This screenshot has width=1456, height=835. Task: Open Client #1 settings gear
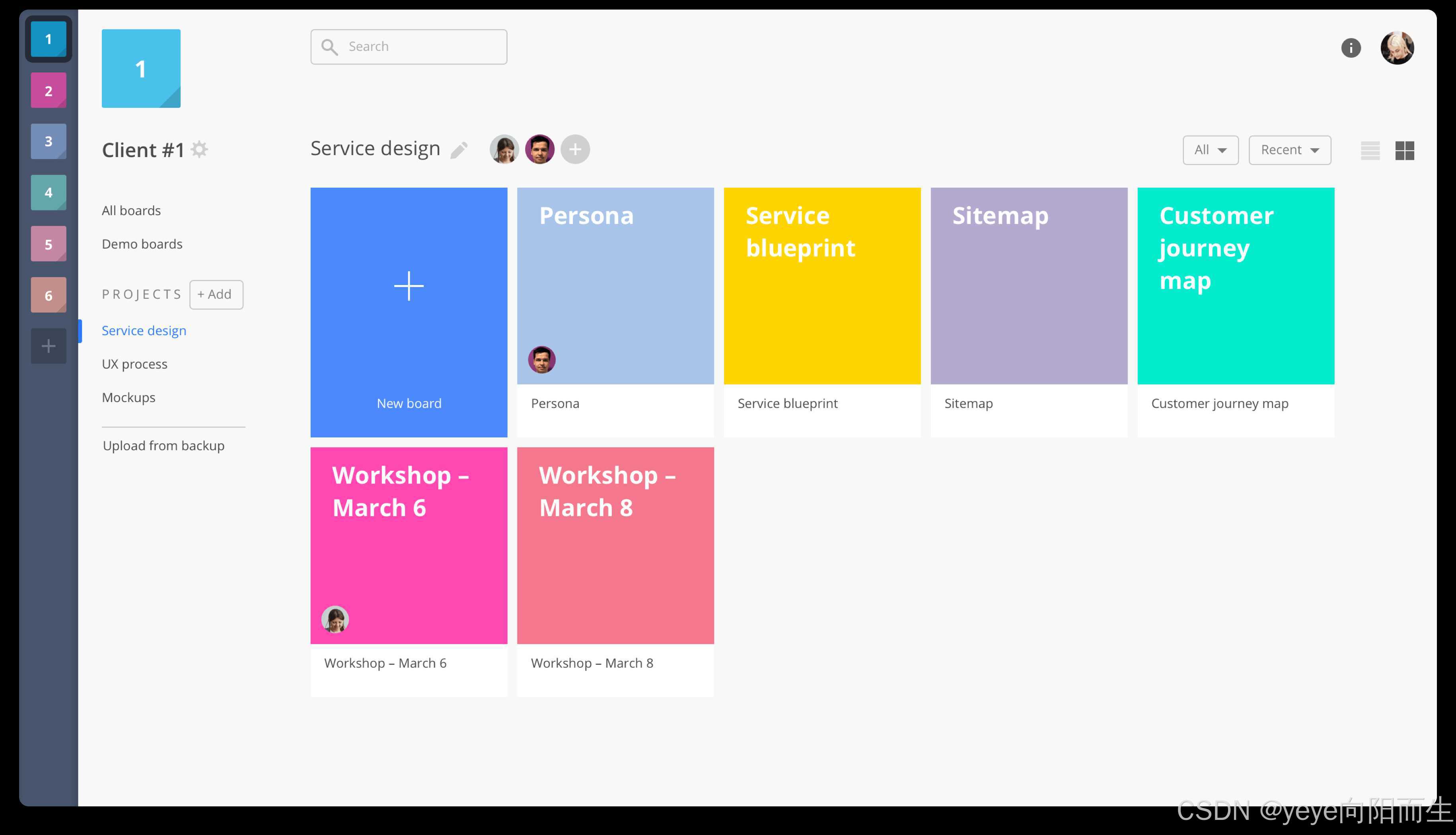point(199,150)
